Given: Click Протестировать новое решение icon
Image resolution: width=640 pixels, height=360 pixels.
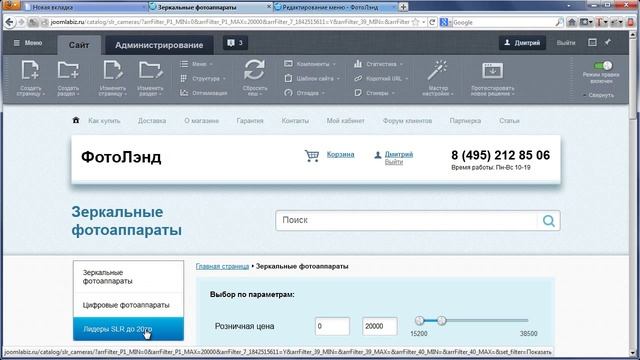Looking at the screenshot, I should click(492, 70).
